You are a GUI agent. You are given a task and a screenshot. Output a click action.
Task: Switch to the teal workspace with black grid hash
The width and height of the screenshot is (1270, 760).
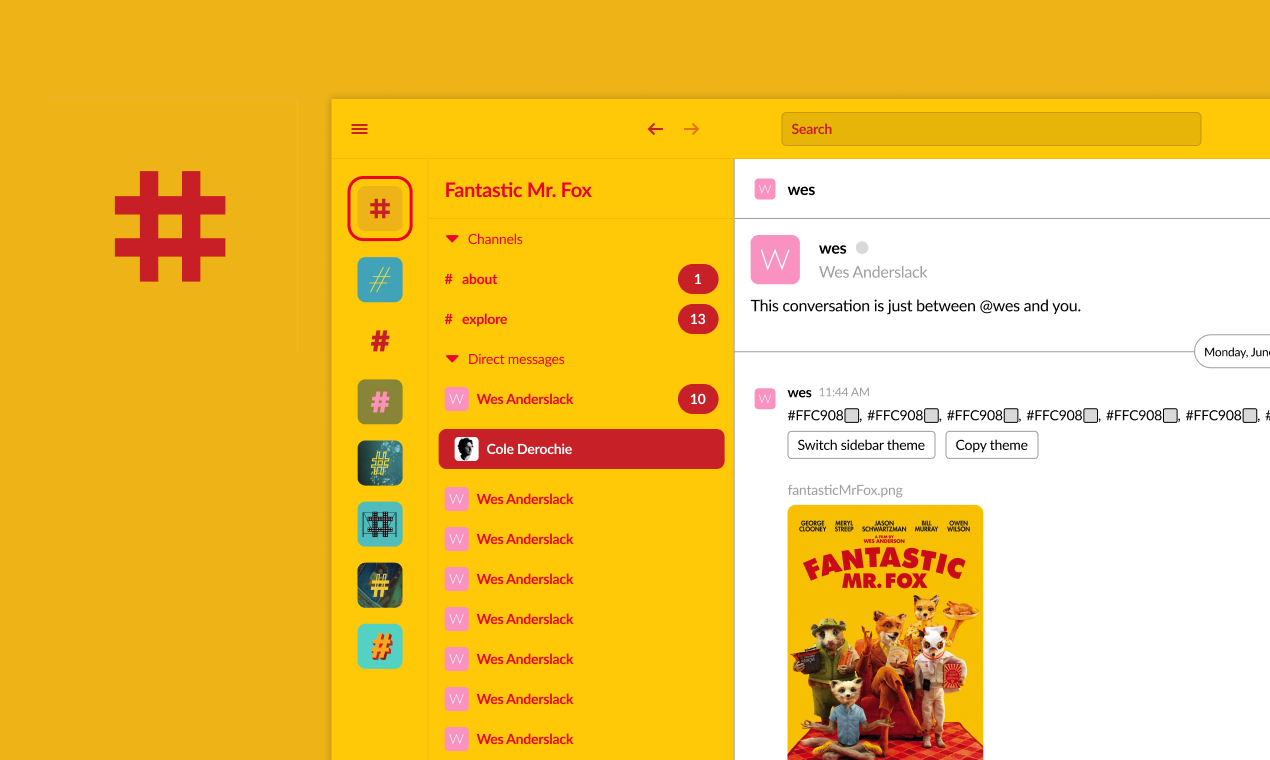click(x=380, y=524)
